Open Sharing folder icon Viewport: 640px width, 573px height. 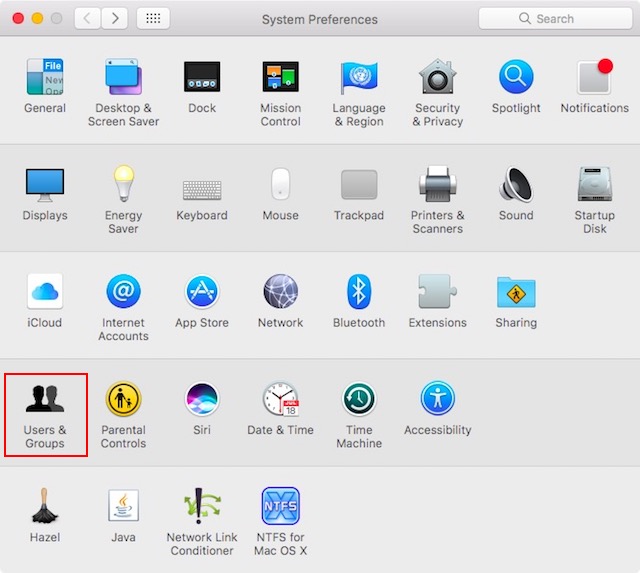(516, 292)
